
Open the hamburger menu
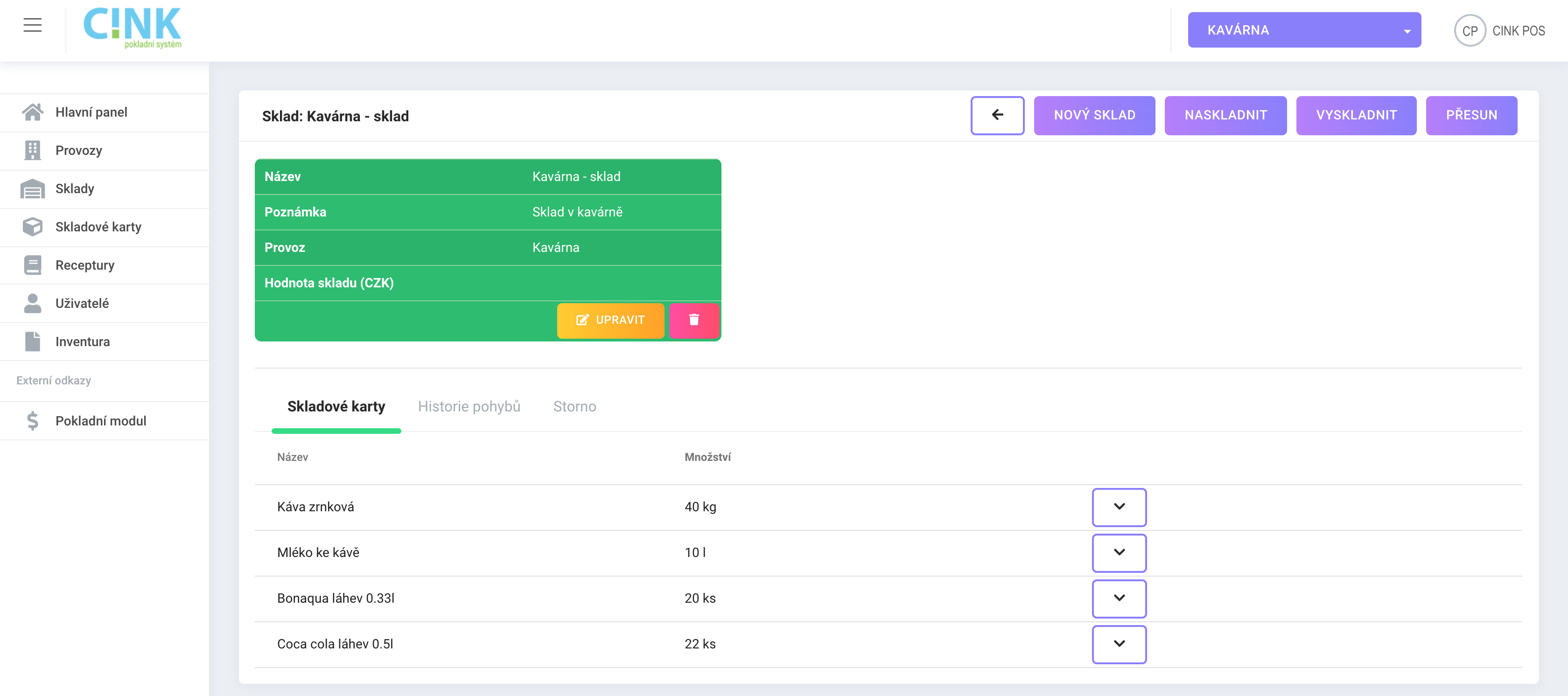click(32, 25)
